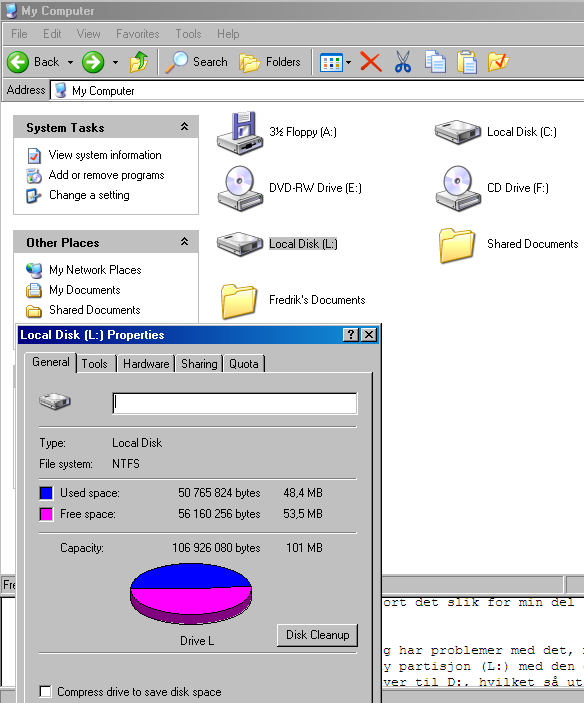Click the green Back arrow icon
Screen dimensions: 584x703
(18, 62)
